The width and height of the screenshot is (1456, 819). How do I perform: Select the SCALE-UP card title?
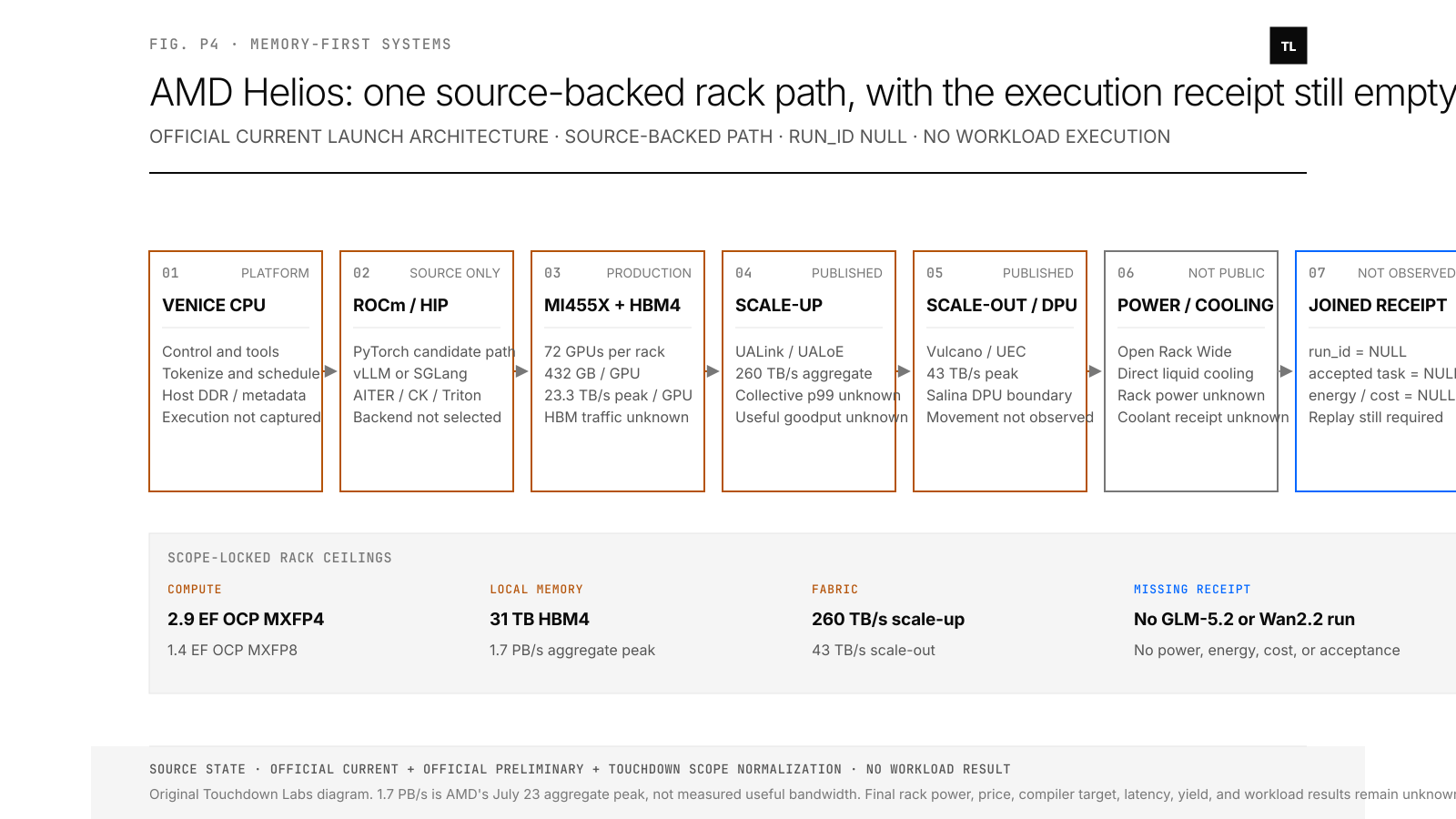(x=779, y=306)
